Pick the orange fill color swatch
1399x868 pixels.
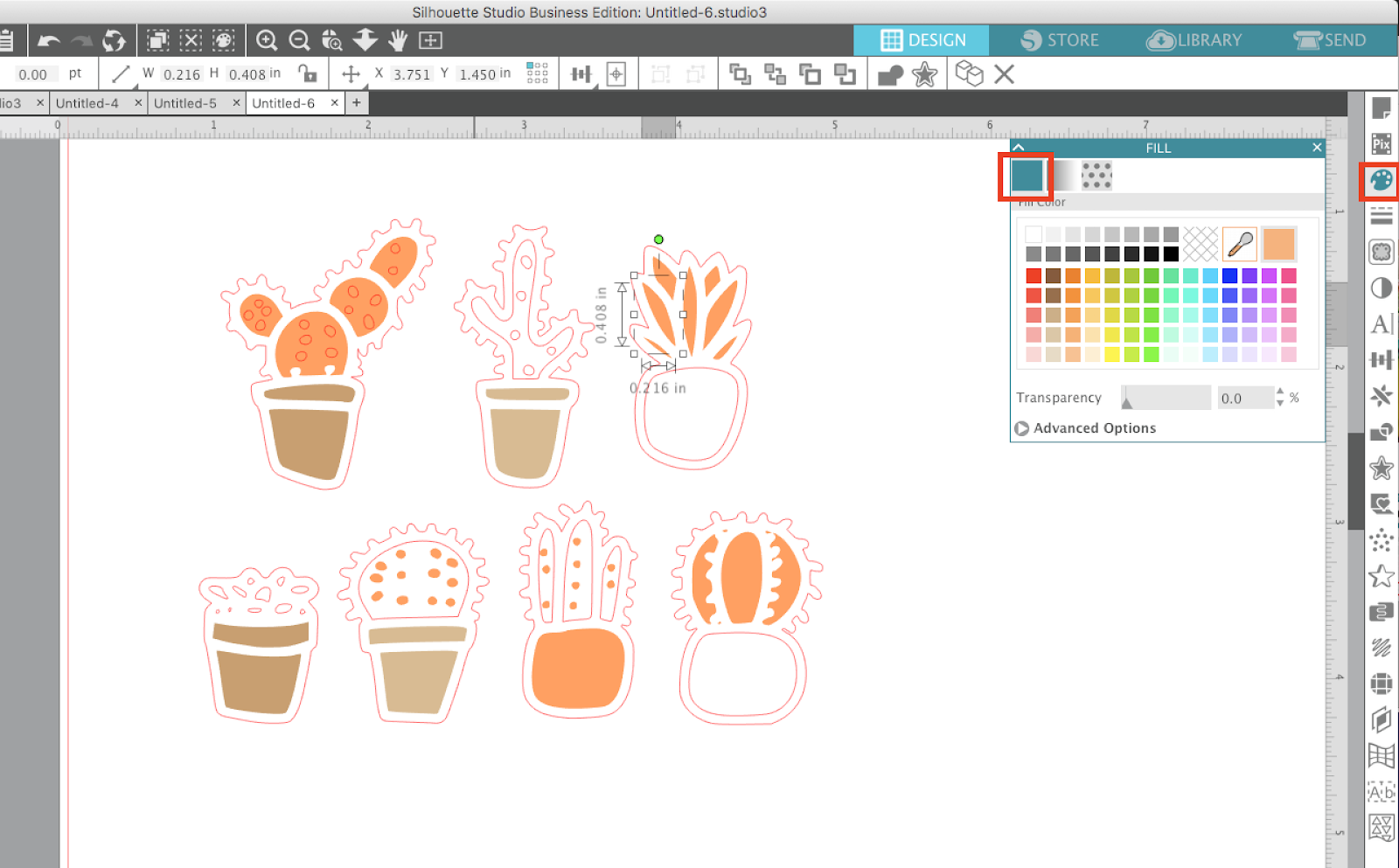(1279, 244)
